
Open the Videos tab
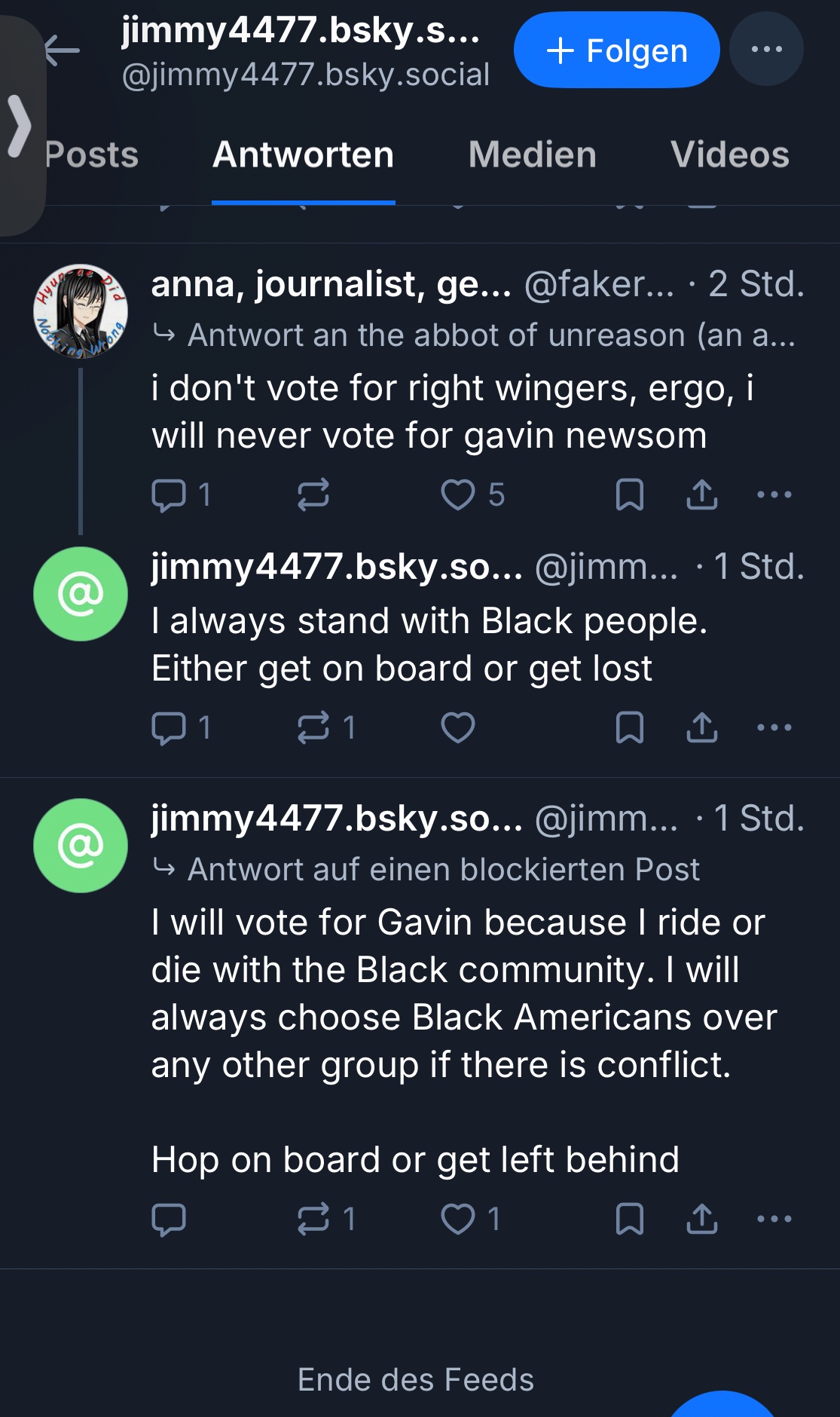pyautogui.click(x=729, y=155)
